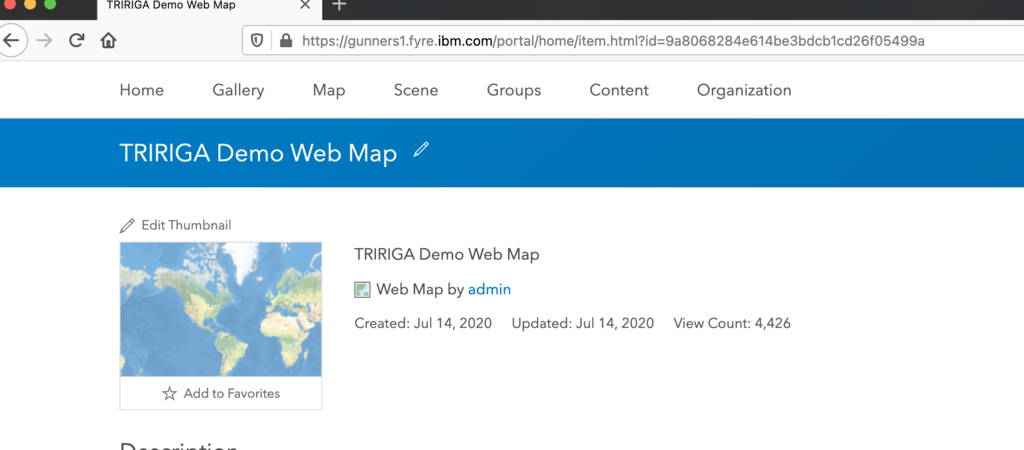Screen dimensions: 1024x450
Task: Click the Created: Jul 14, 2020 text
Action: pyautogui.click(x=423, y=323)
